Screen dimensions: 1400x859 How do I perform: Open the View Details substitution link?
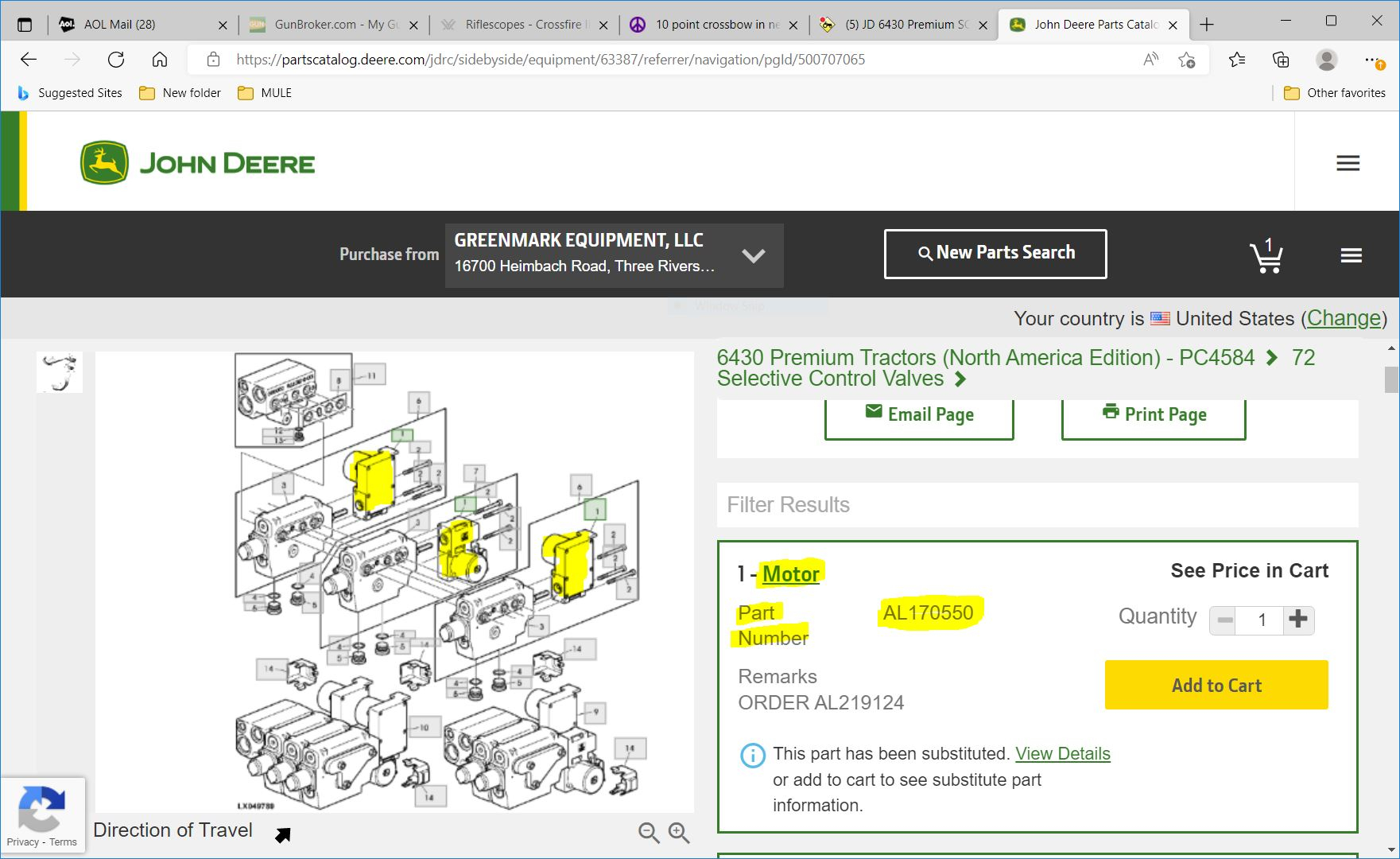pyautogui.click(x=1062, y=753)
